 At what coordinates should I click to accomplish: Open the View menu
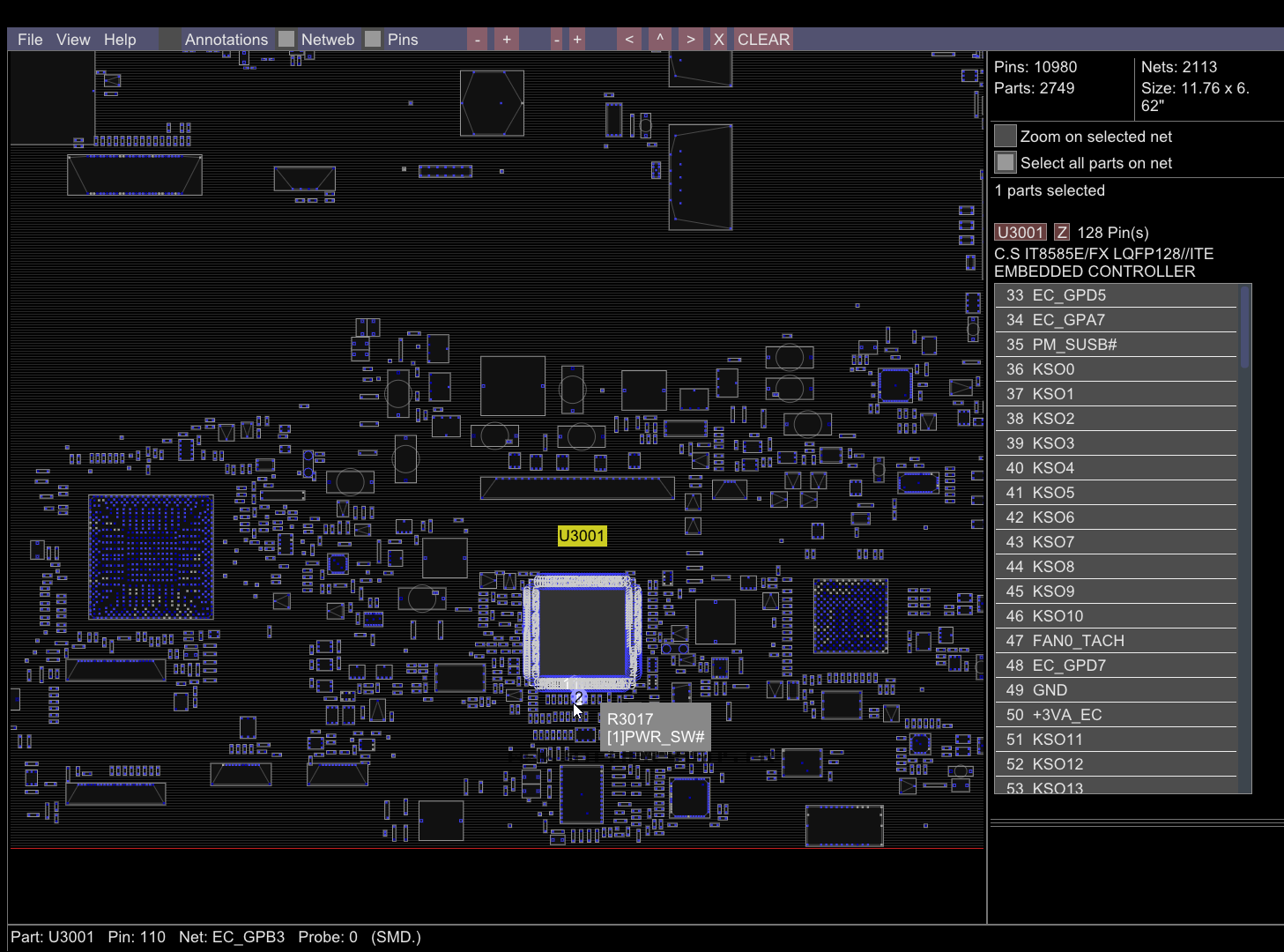coord(73,40)
